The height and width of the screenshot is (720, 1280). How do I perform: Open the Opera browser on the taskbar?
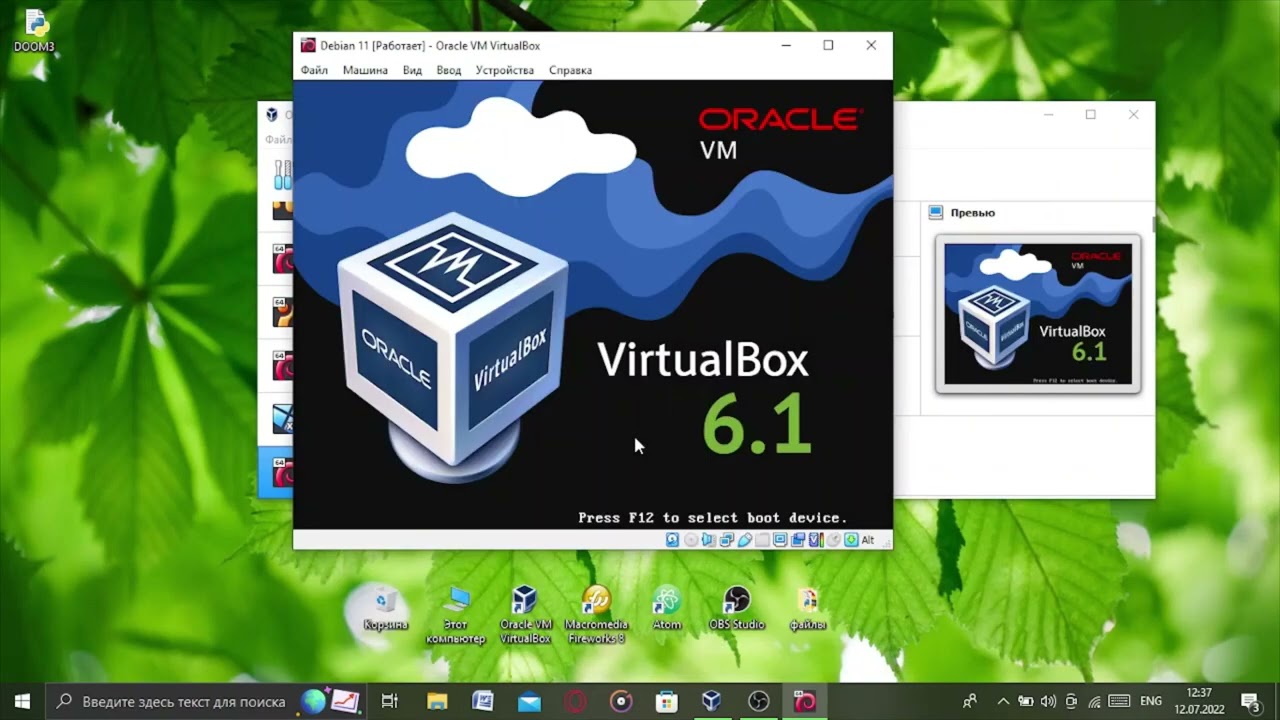click(x=575, y=701)
